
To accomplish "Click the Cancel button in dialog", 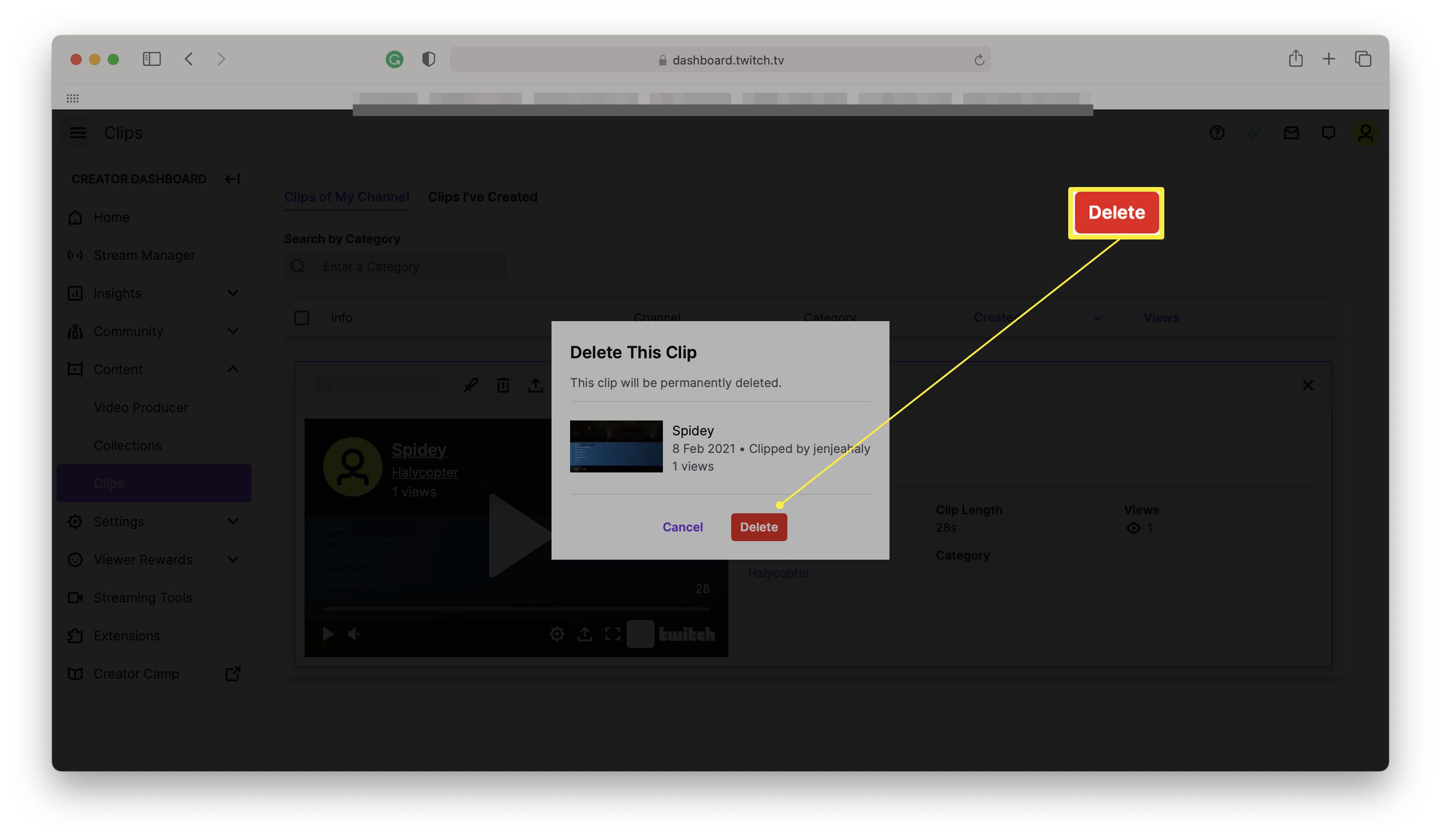I will [x=683, y=526].
